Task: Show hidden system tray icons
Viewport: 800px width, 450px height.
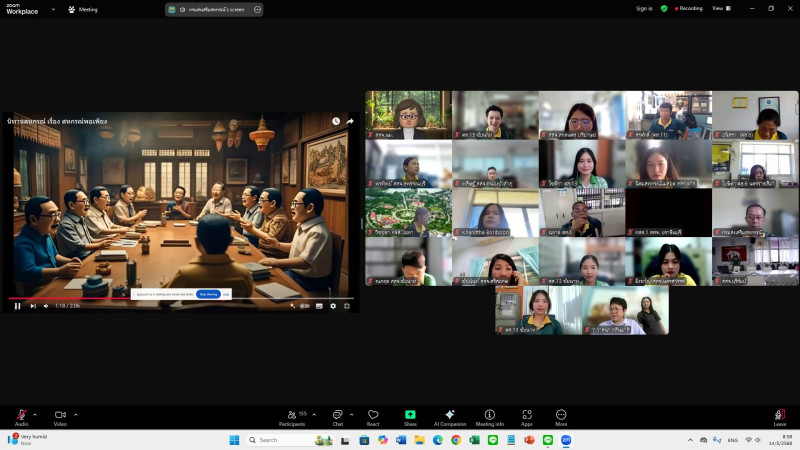Action: pos(690,440)
